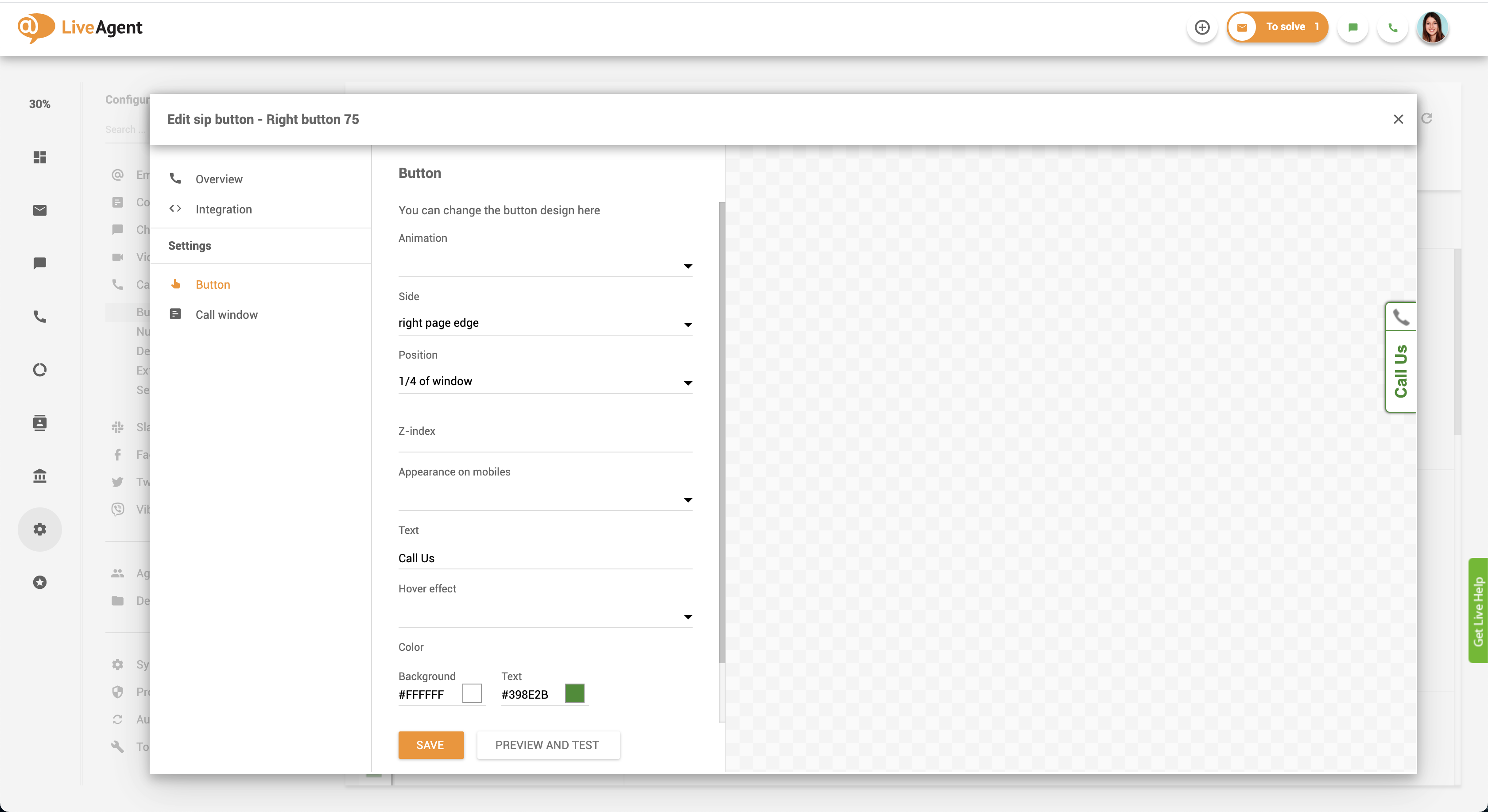
Task: Switch to the Call window settings tab
Action: click(x=226, y=314)
